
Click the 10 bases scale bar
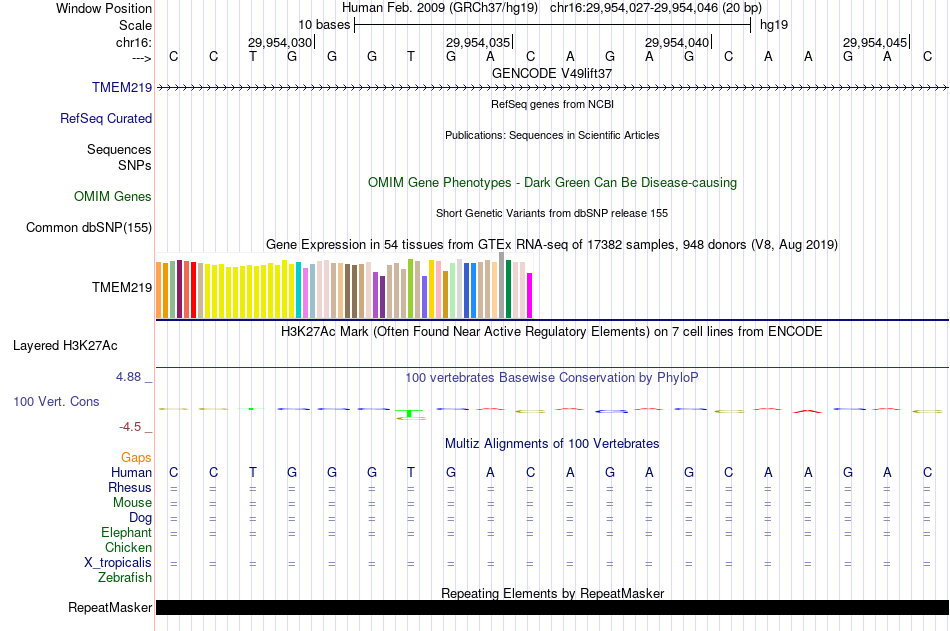click(x=553, y=25)
